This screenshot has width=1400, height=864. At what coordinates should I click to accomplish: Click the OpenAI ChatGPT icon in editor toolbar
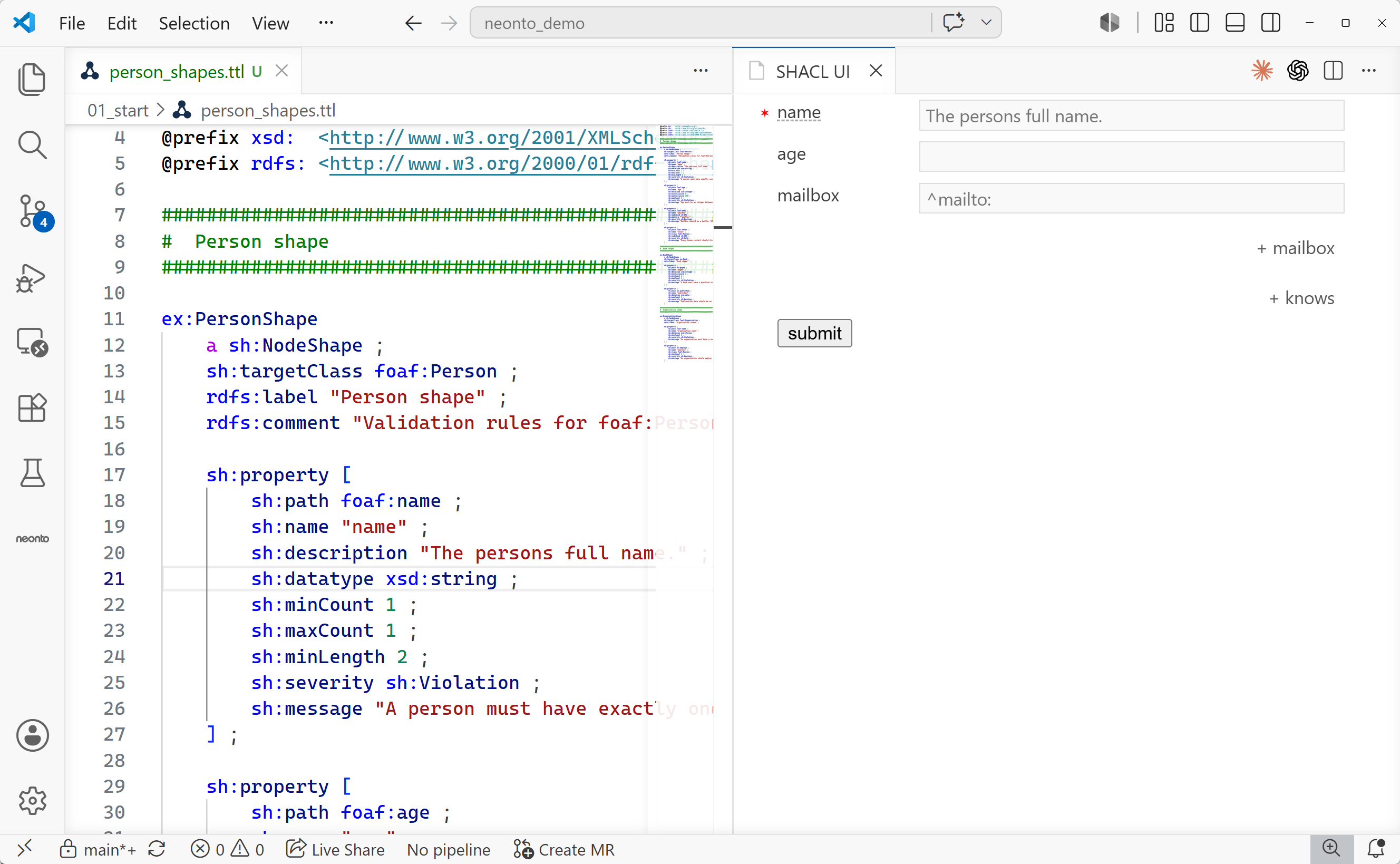click(1297, 71)
